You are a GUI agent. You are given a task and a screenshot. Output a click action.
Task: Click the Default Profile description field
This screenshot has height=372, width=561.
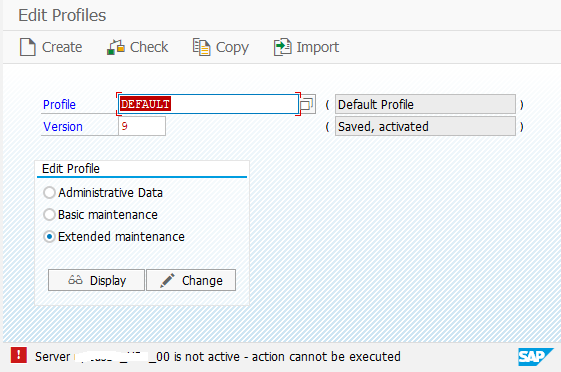[x=425, y=104]
